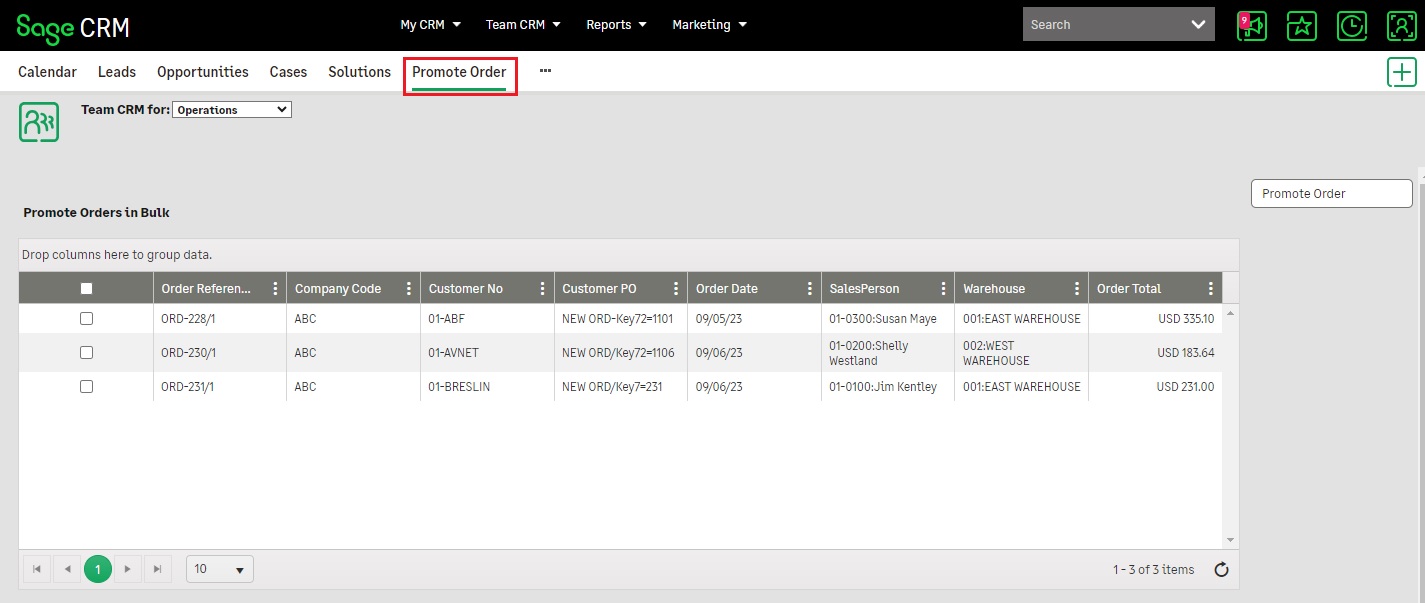Viewport: 1425px width, 603px height.
Task: Refresh the grid with the reload icon
Action: (1221, 568)
